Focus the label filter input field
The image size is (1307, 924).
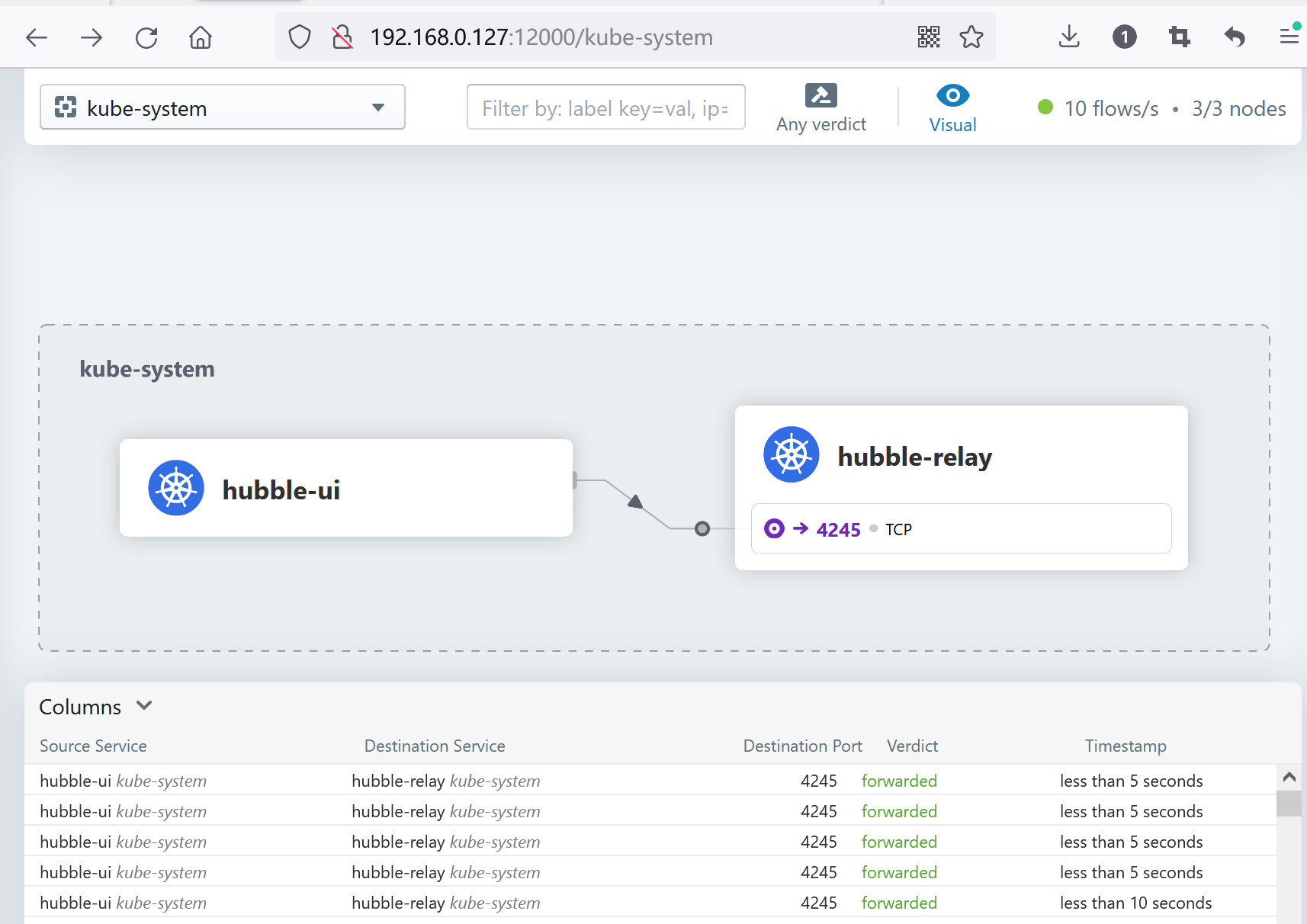point(606,107)
